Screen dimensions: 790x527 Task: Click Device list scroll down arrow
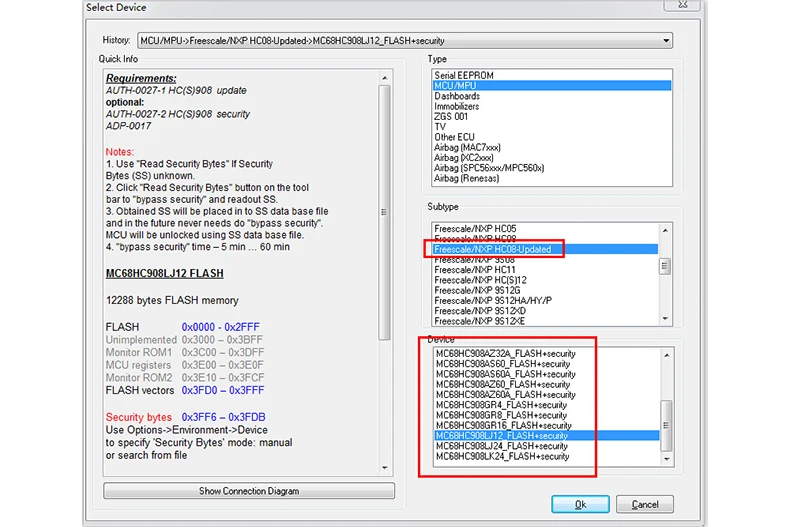pos(667,459)
